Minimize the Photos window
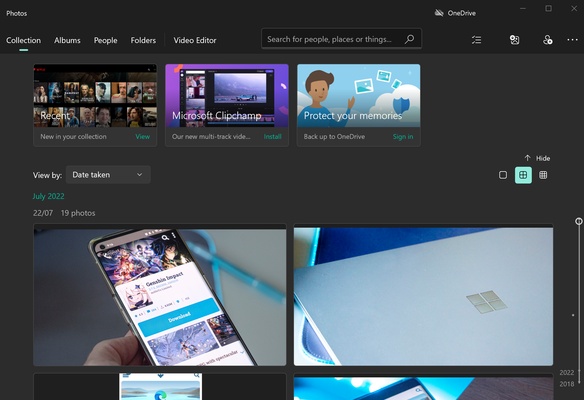Image resolution: width=584 pixels, height=400 pixels. pos(523,8)
